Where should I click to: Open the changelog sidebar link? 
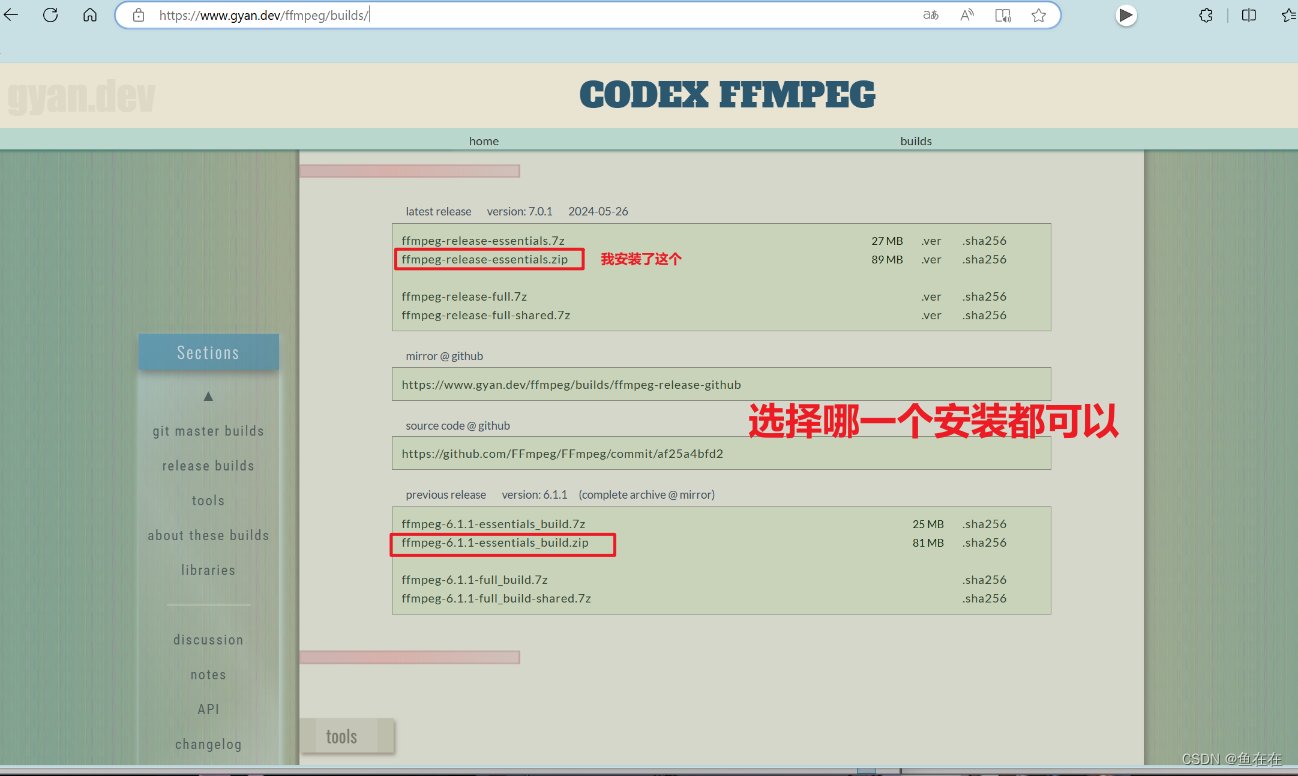click(x=208, y=744)
